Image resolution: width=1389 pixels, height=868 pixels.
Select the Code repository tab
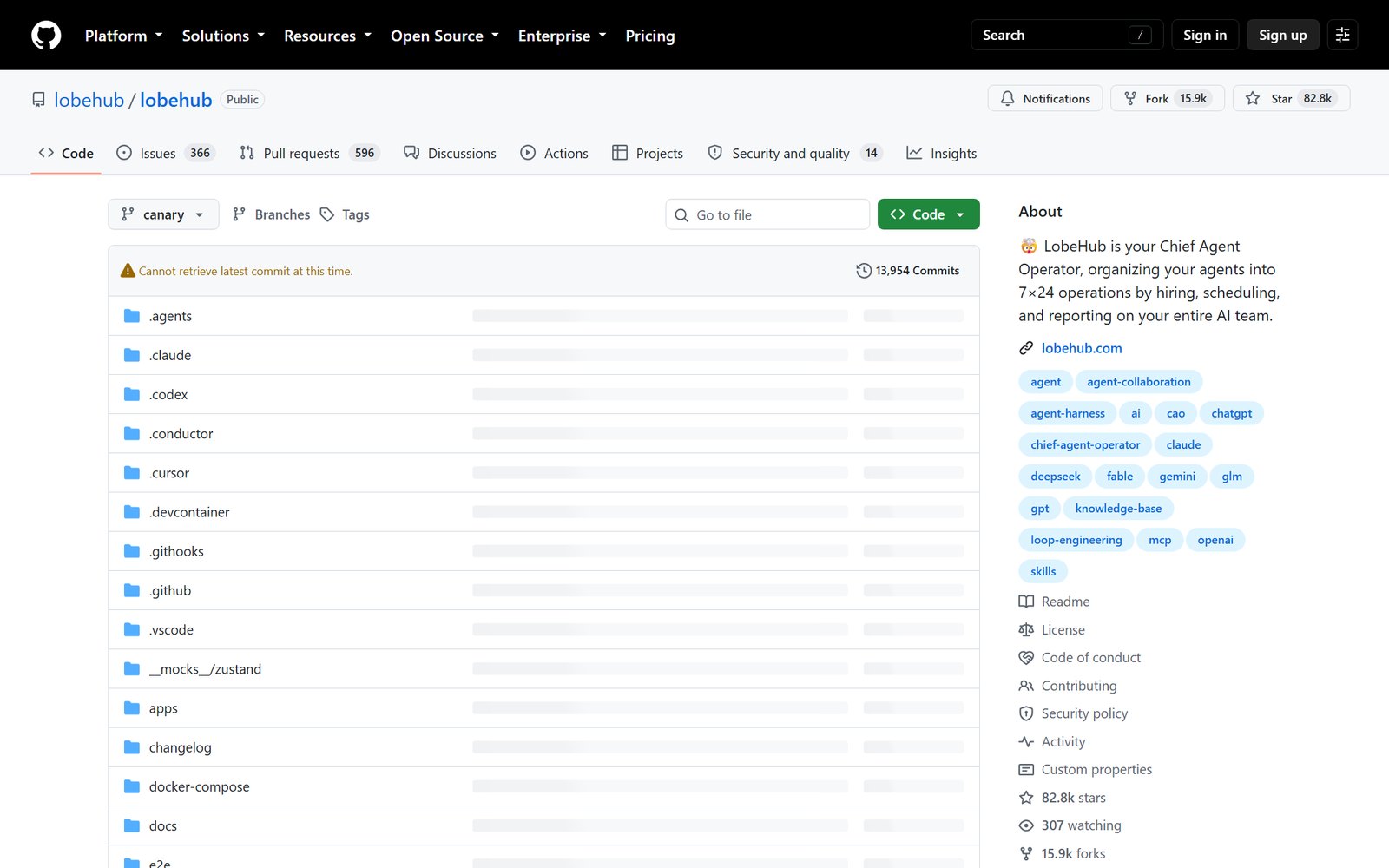coord(66,153)
